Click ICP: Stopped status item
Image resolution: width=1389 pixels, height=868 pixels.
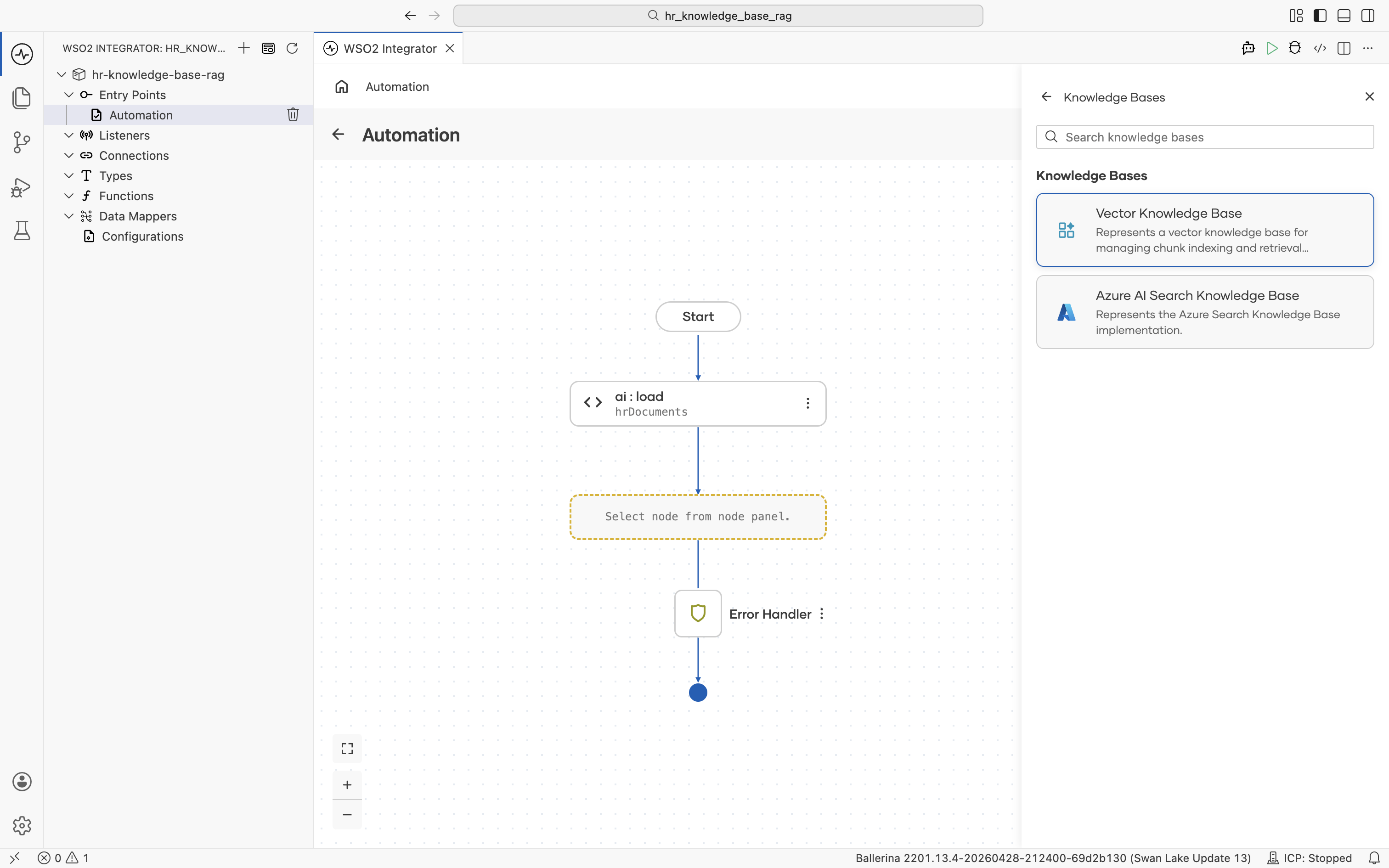(x=1310, y=858)
